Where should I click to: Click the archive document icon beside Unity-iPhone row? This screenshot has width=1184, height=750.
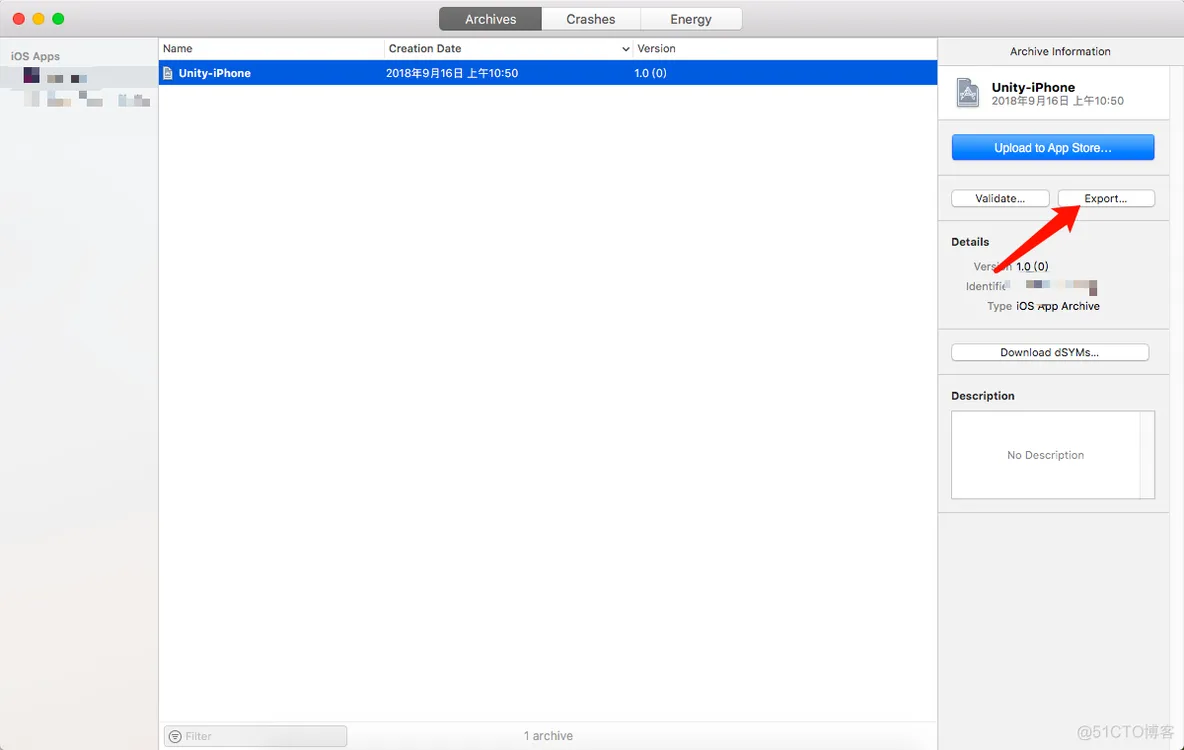click(168, 73)
